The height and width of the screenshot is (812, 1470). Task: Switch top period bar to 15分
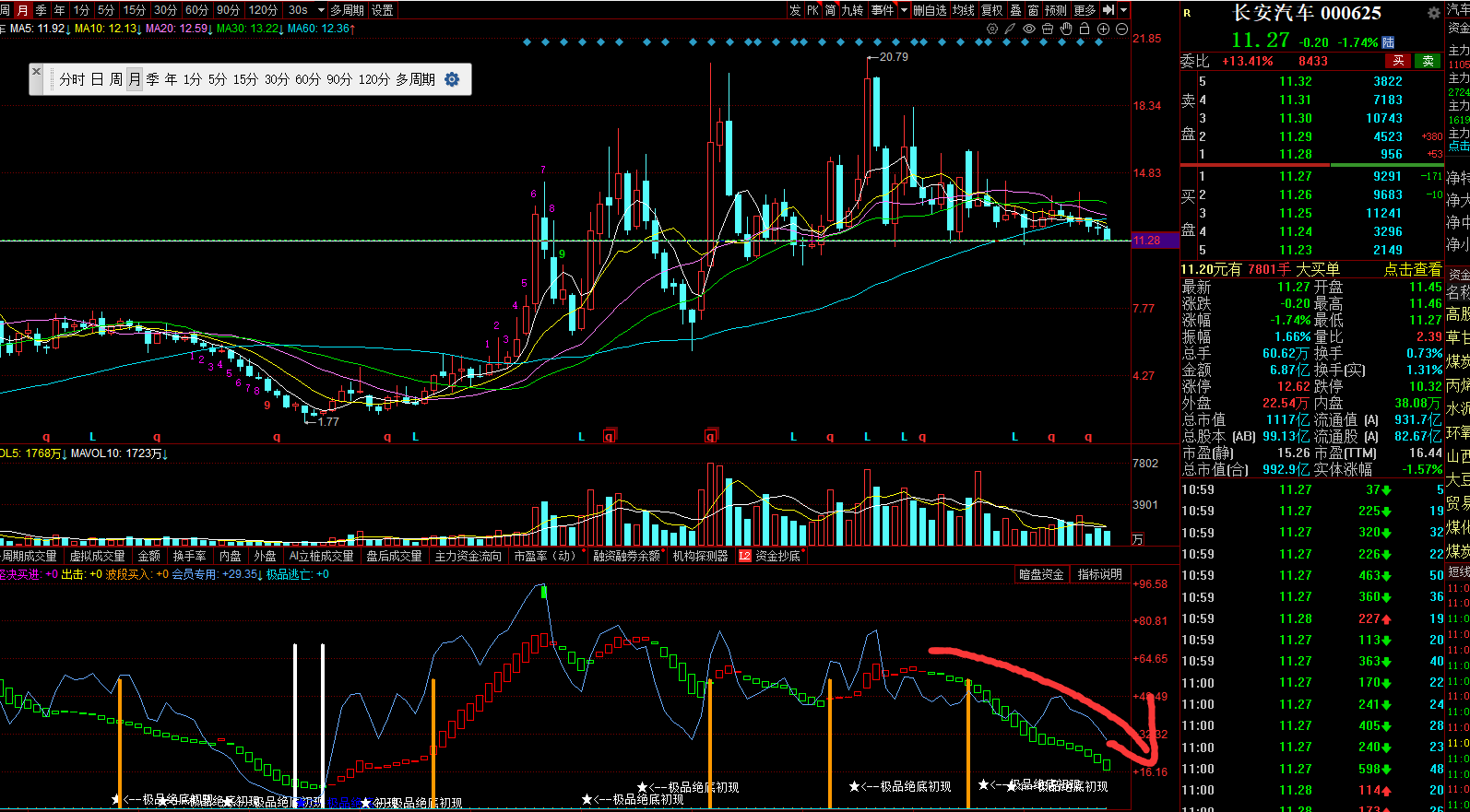click(135, 10)
